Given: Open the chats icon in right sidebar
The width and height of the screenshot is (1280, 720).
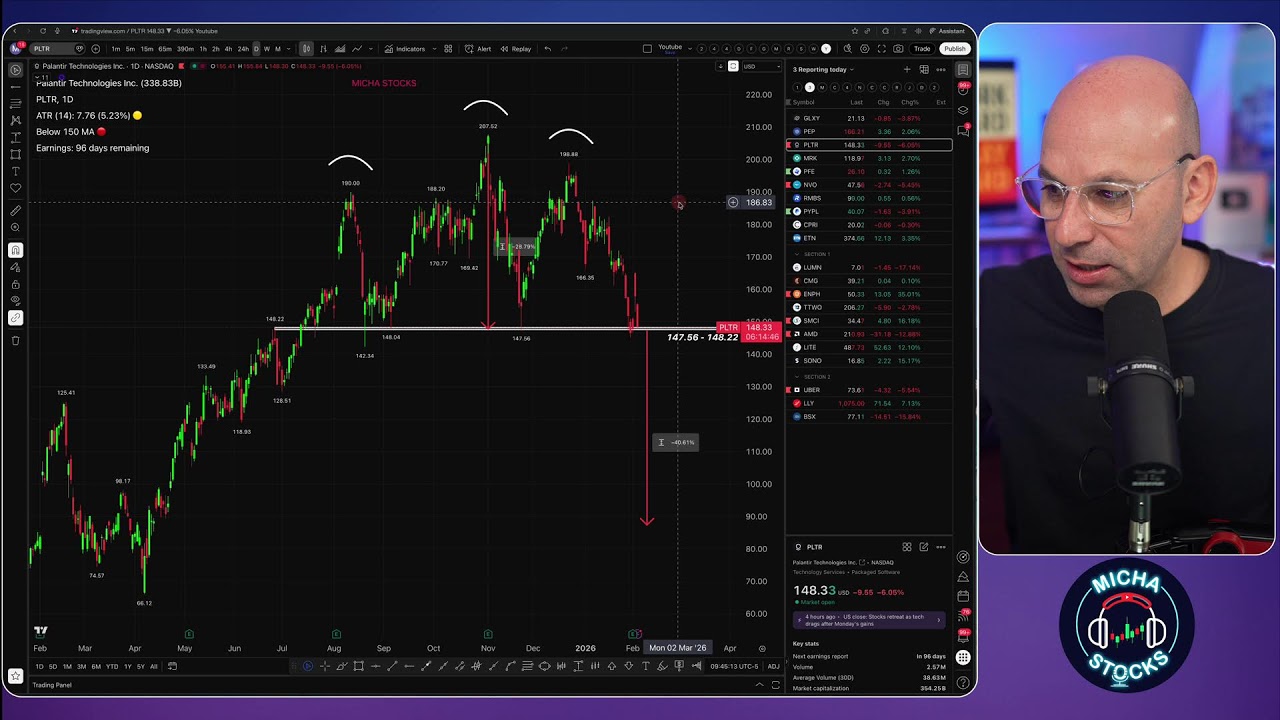Looking at the screenshot, I should (963, 130).
